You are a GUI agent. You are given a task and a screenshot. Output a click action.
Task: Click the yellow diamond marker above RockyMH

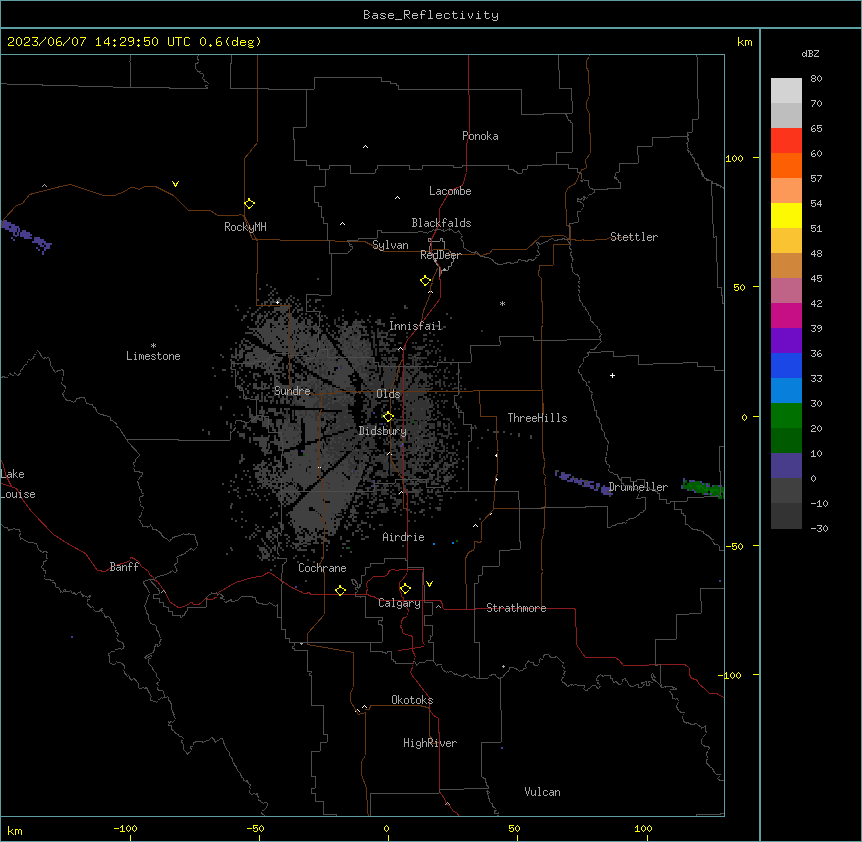[249, 204]
